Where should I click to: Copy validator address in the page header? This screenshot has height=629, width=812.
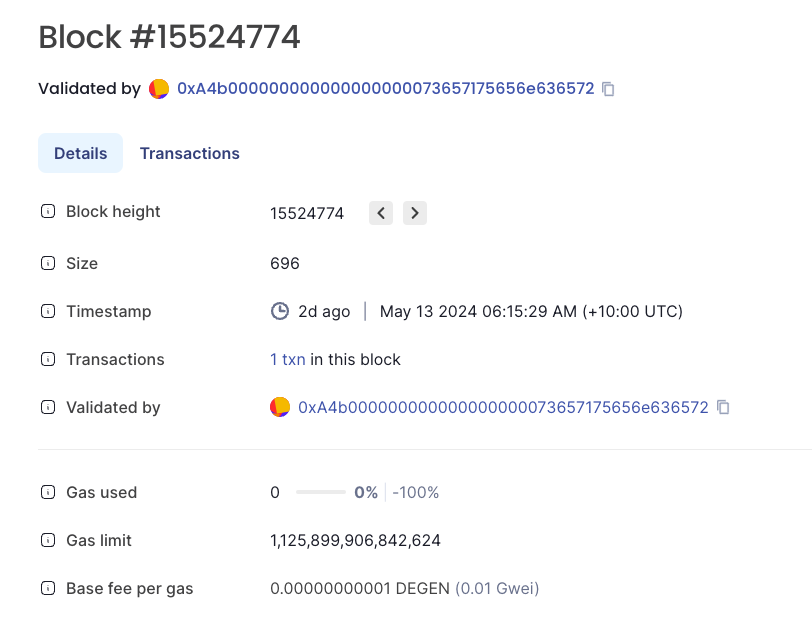coord(608,89)
